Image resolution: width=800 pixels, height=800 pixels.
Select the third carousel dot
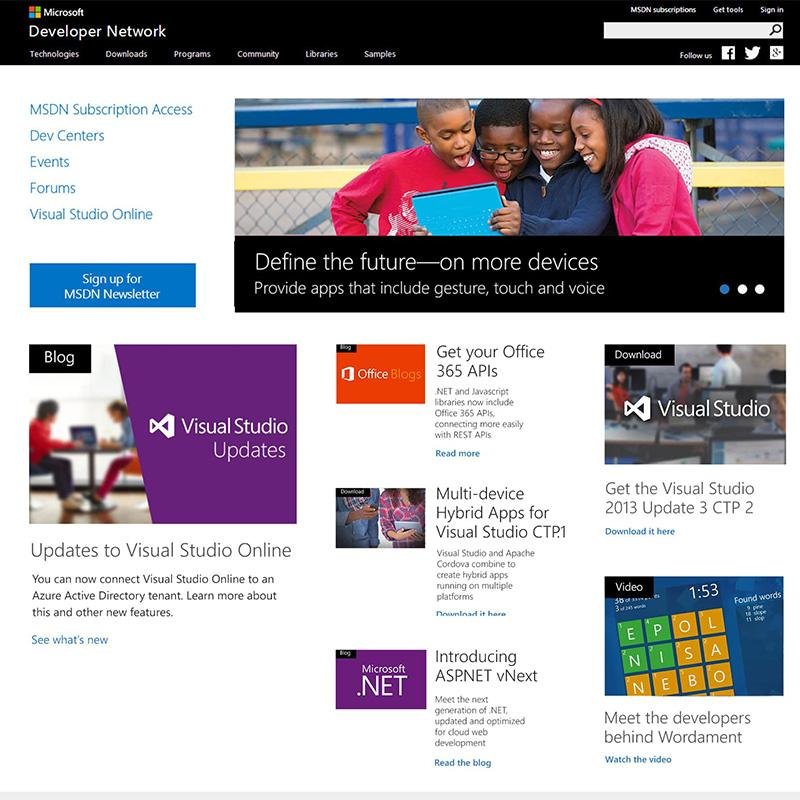pyautogui.click(x=760, y=289)
